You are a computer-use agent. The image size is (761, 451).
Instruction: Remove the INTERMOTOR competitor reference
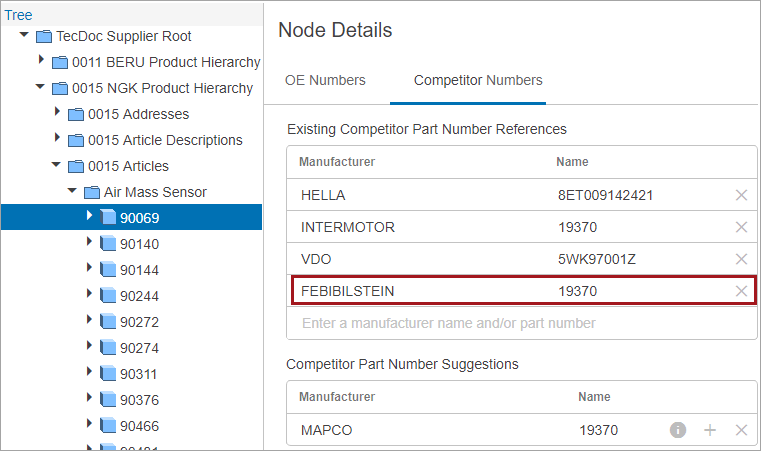[741, 227]
